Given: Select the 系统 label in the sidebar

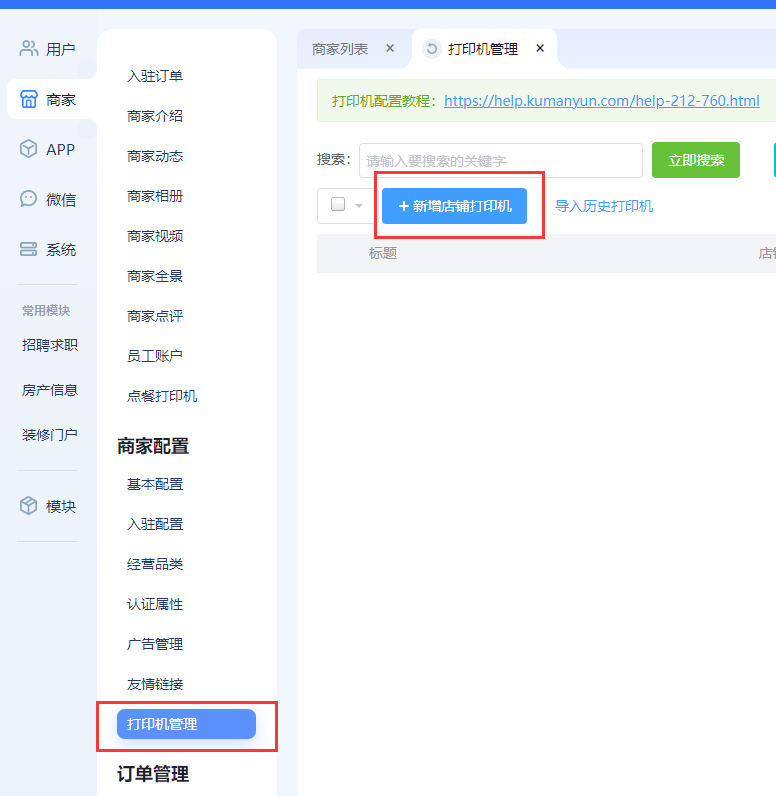Looking at the screenshot, I should [x=61, y=250].
